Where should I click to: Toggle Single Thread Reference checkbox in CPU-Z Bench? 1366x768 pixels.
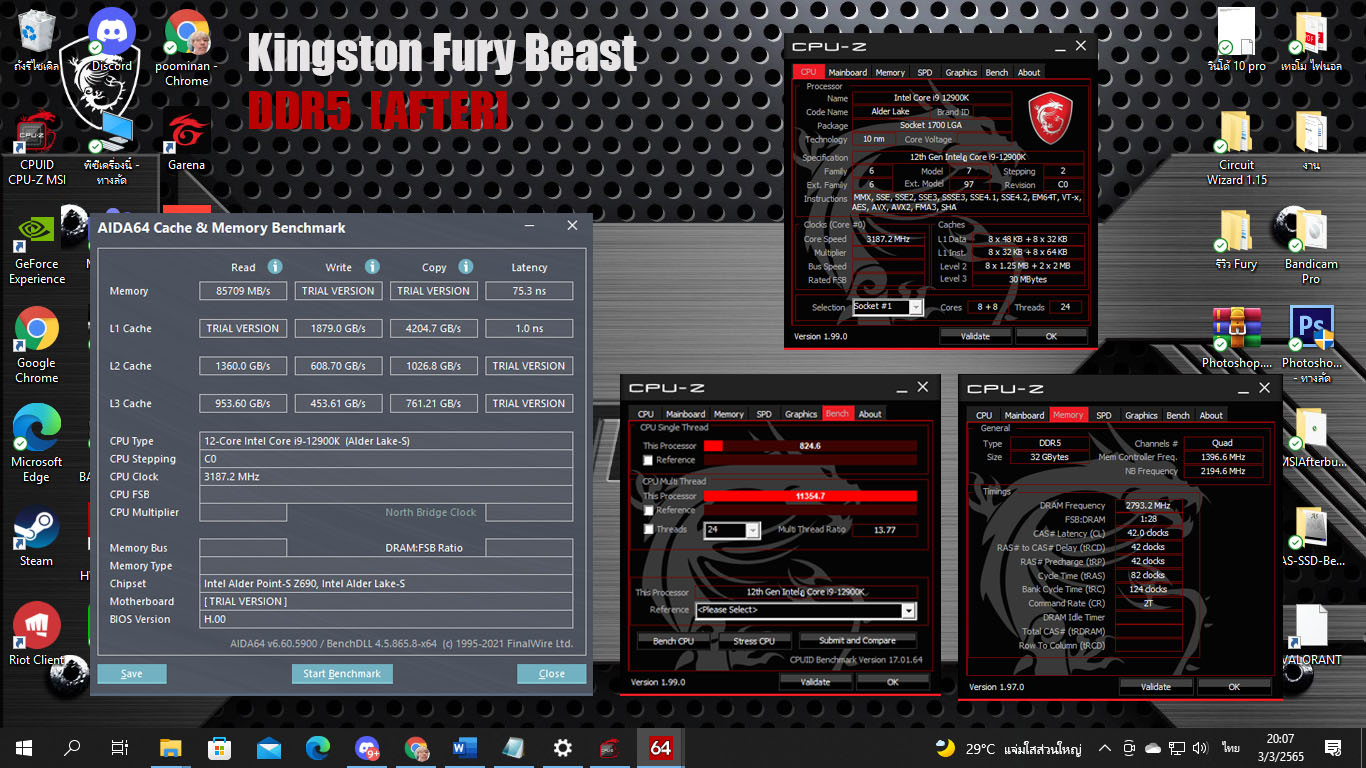tap(649, 460)
